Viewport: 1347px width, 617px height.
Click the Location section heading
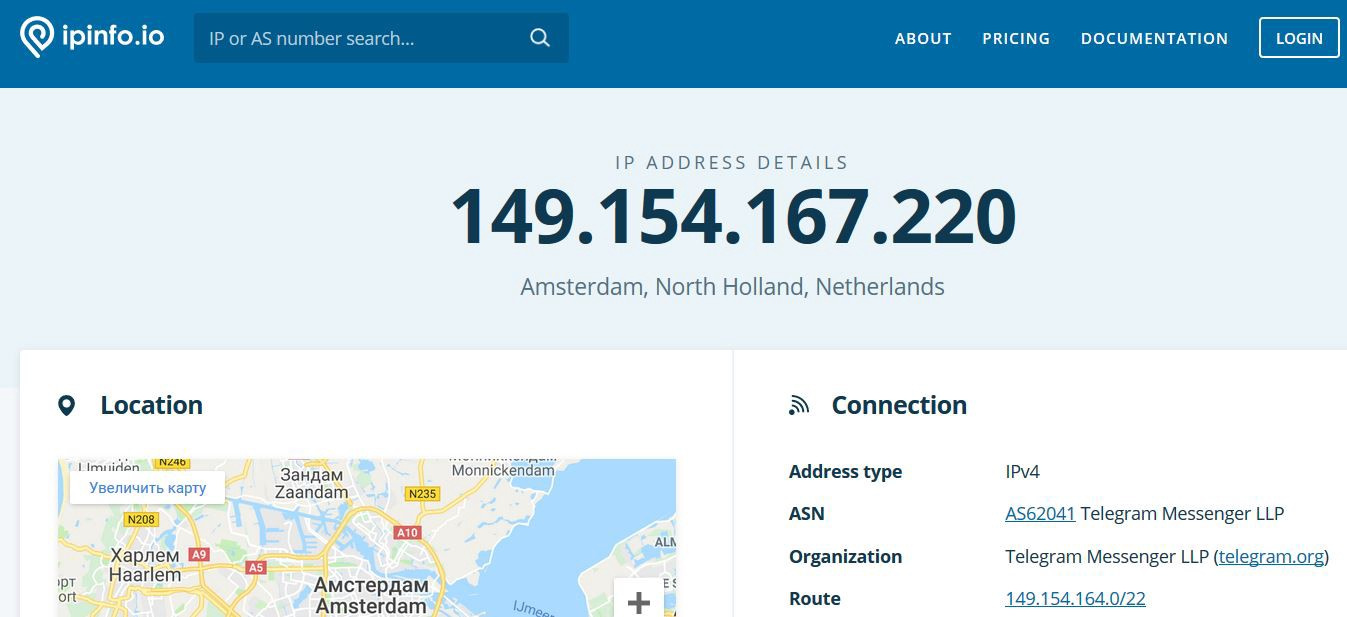151,405
